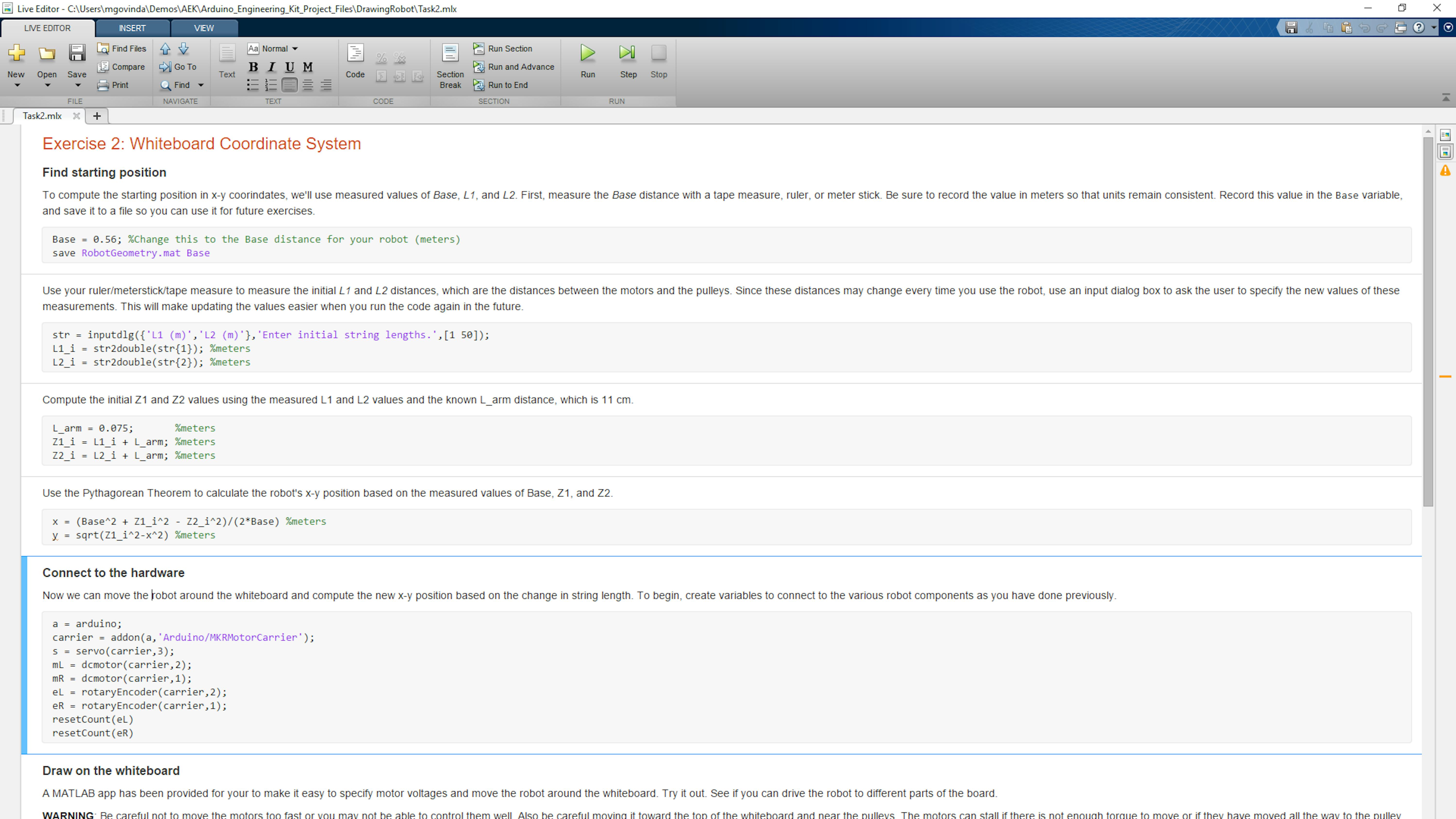Run the live script
1456x819 pixels.
click(588, 61)
